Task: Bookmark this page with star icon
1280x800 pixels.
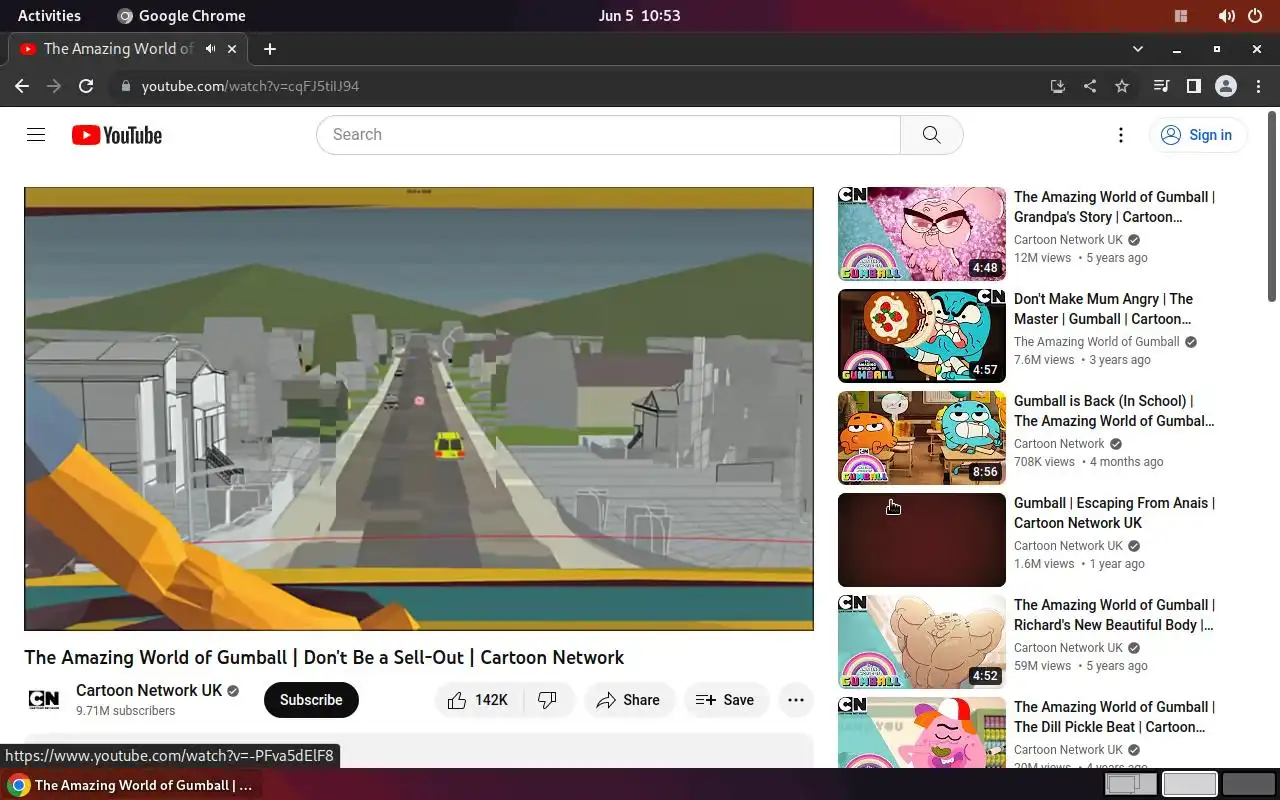Action: 1122,86
